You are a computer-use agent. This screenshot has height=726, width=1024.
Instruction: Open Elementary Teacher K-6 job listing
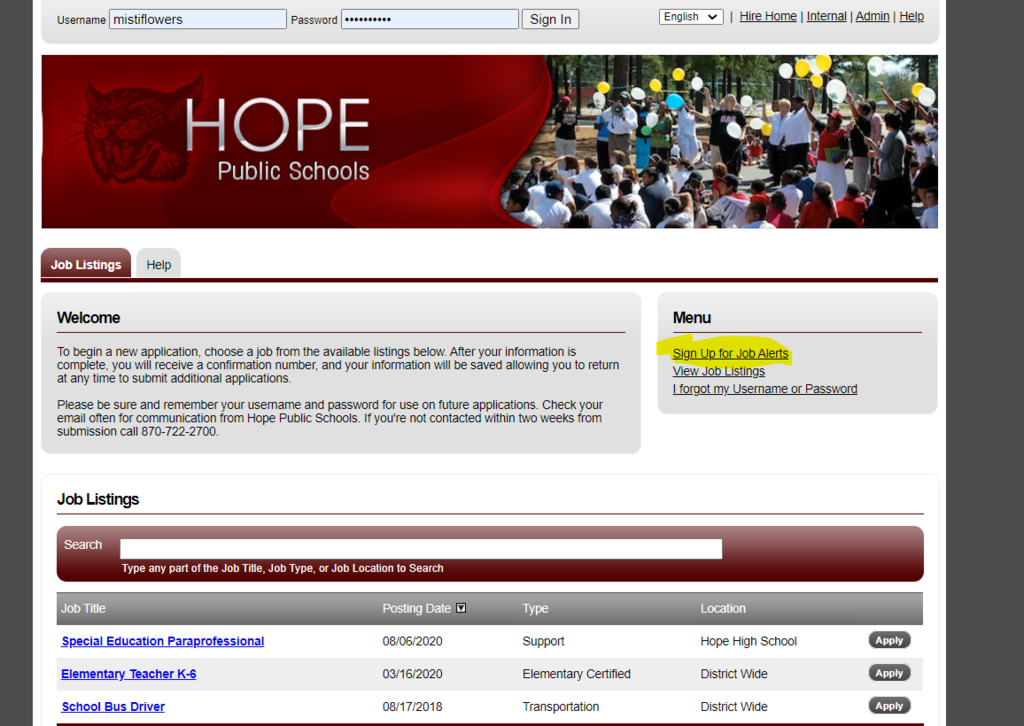click(129, 674)
